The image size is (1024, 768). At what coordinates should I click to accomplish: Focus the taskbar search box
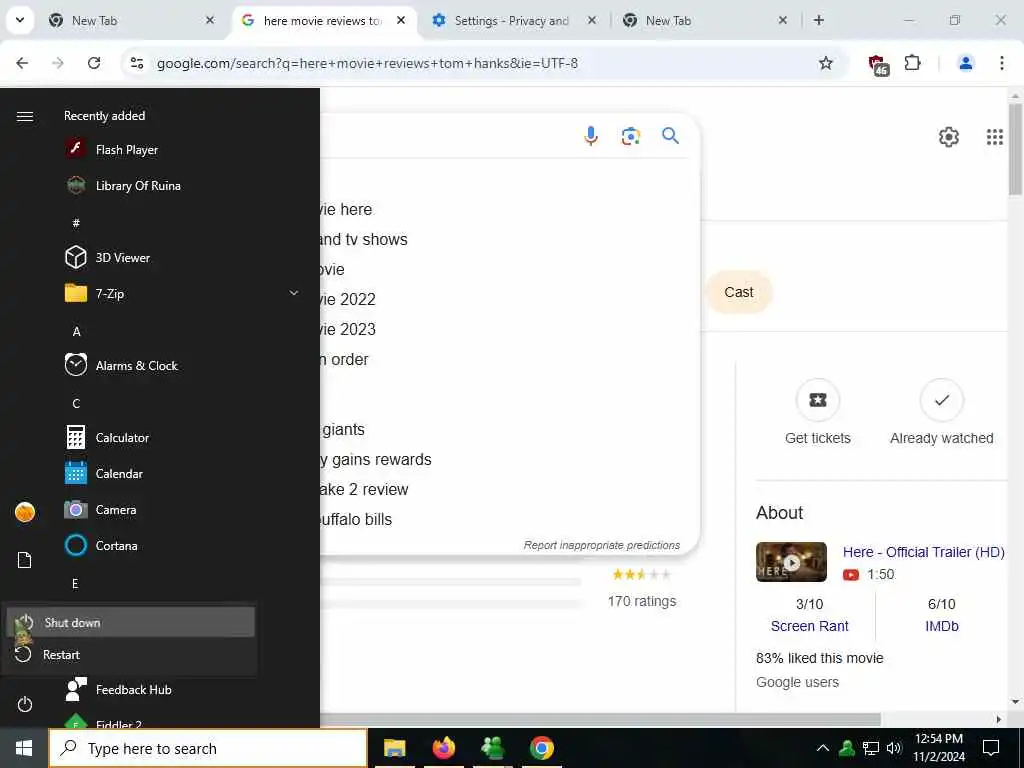click(208, 748)
